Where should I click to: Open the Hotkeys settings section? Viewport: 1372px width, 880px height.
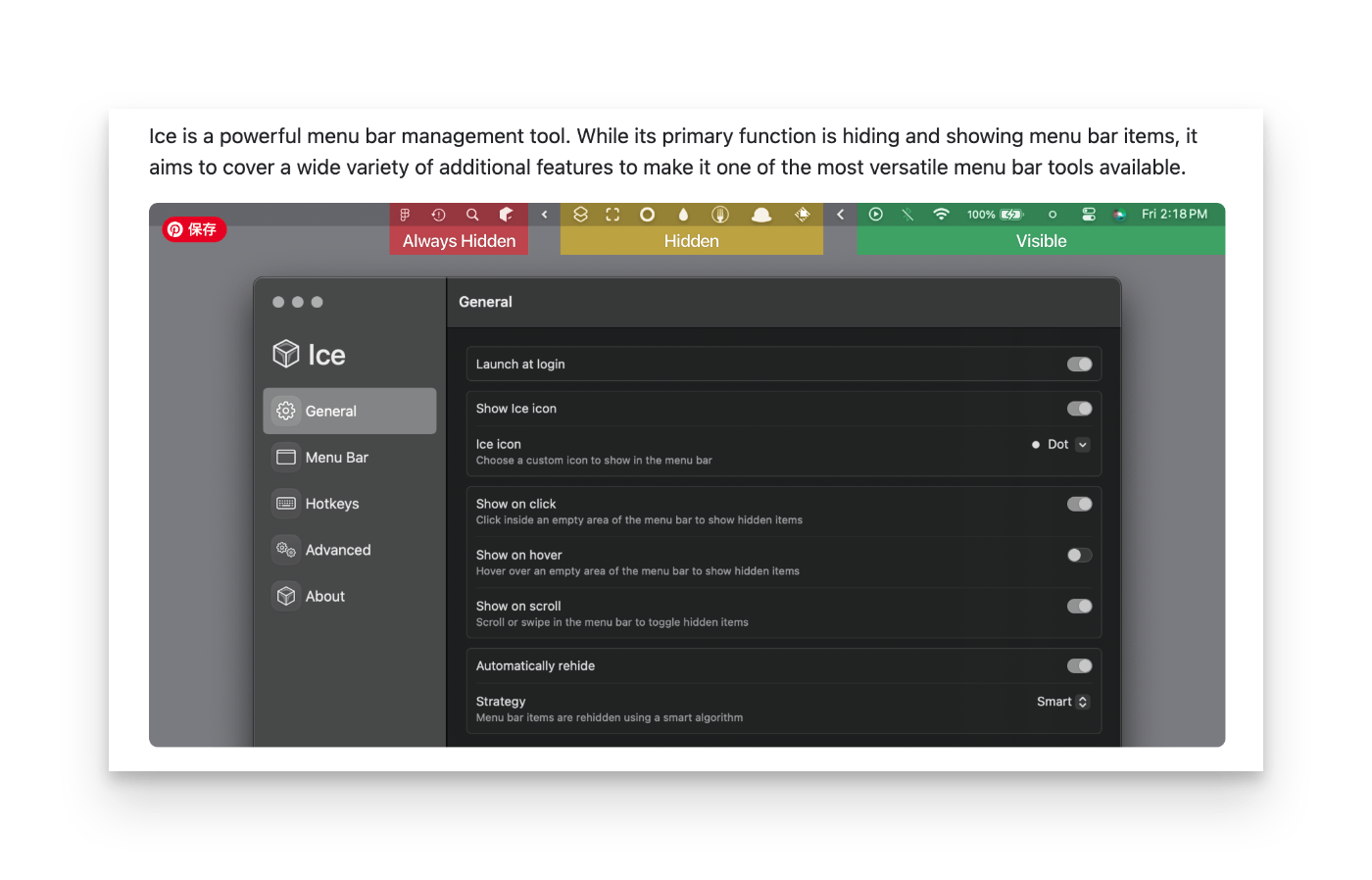pyautogui.click(x=350, y=504)
